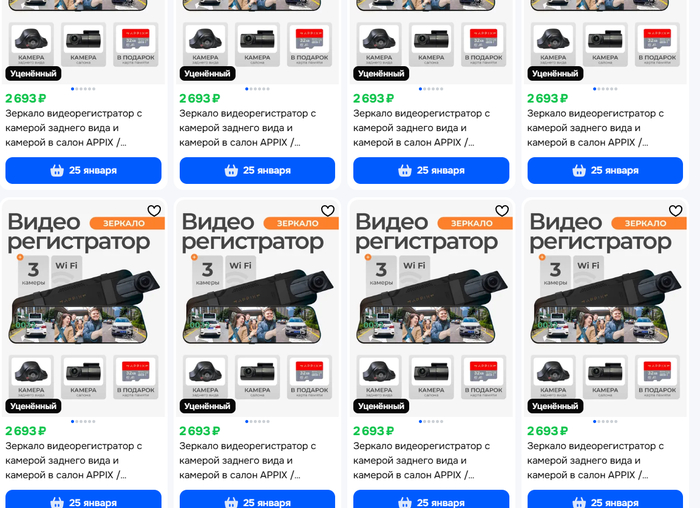Open the third bottom-row product image
Screen dimensions: 700x508
click(431, 308)
